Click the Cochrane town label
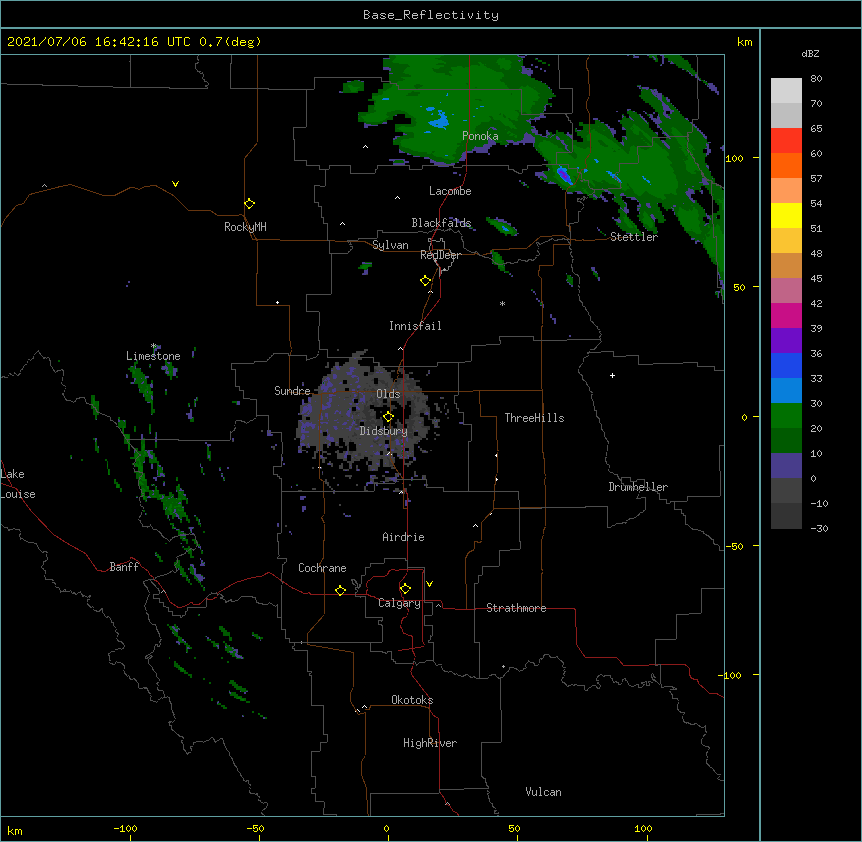This screenshot has height=842, width=862. pyautogui.click(x=322, y=568)
